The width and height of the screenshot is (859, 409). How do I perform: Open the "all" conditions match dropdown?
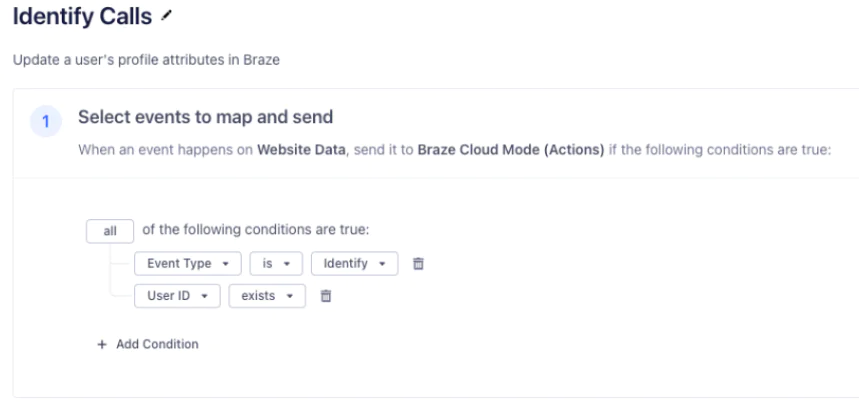[x=110, y=231]
